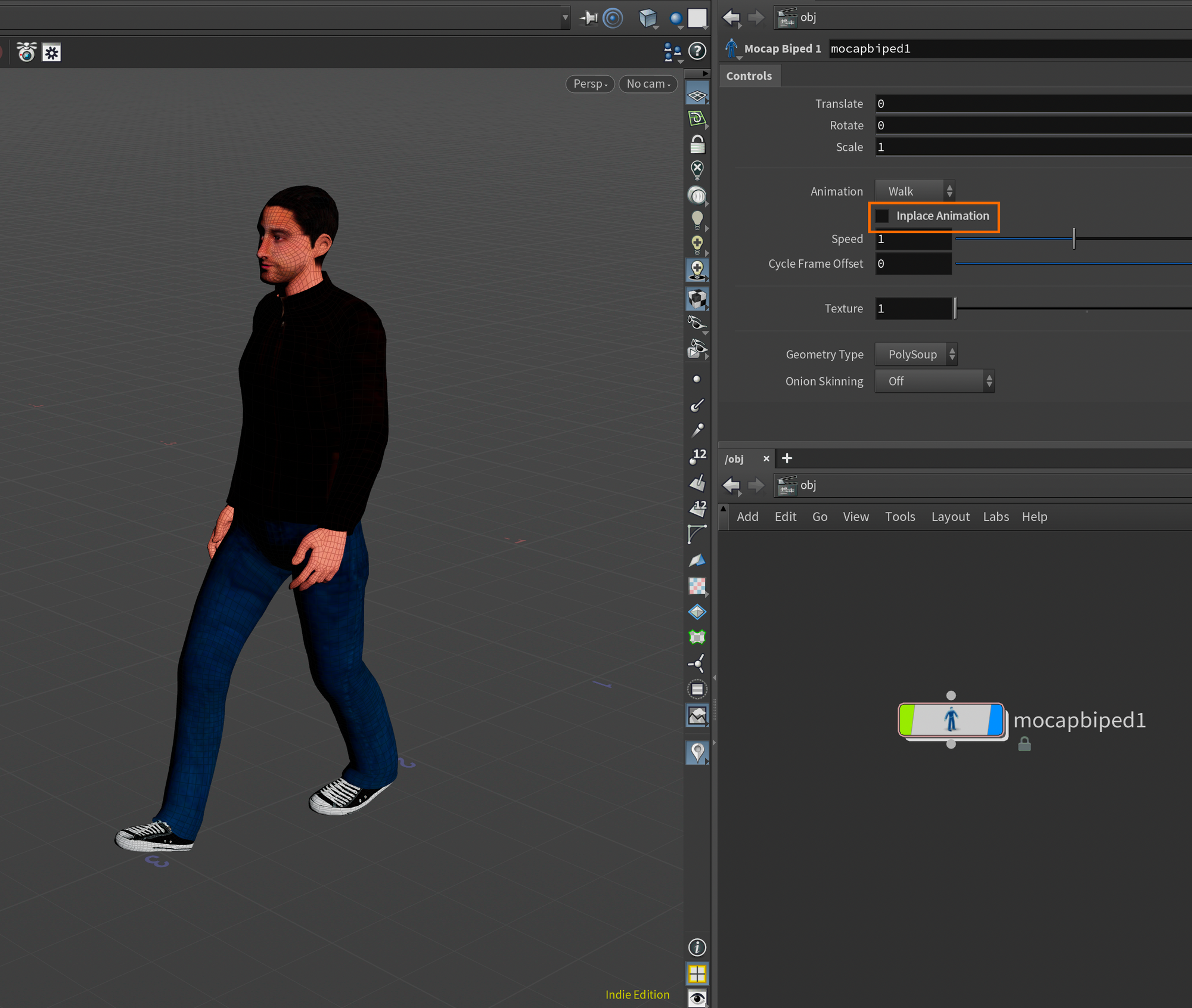Toggle point trails icon
This screenshot has height=1008, width=1192.
pos(697,430)
